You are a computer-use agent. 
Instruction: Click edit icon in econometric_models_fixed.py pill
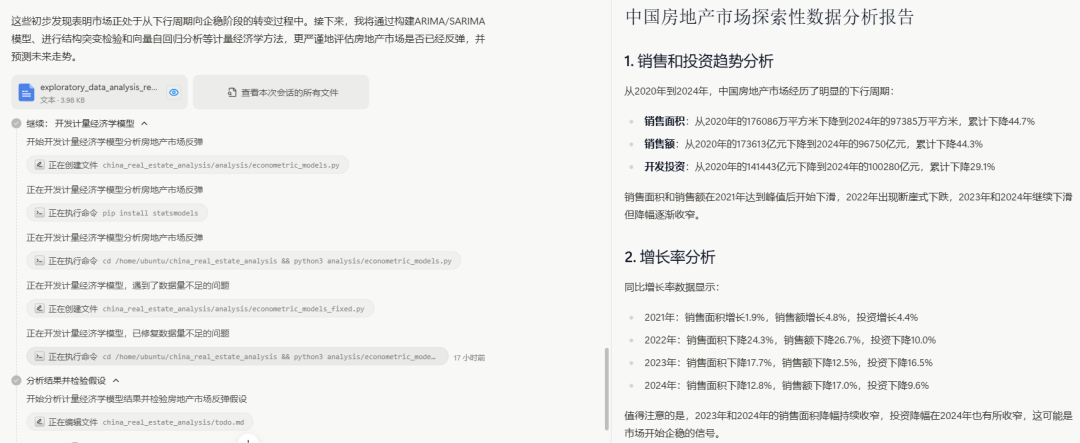39,309
